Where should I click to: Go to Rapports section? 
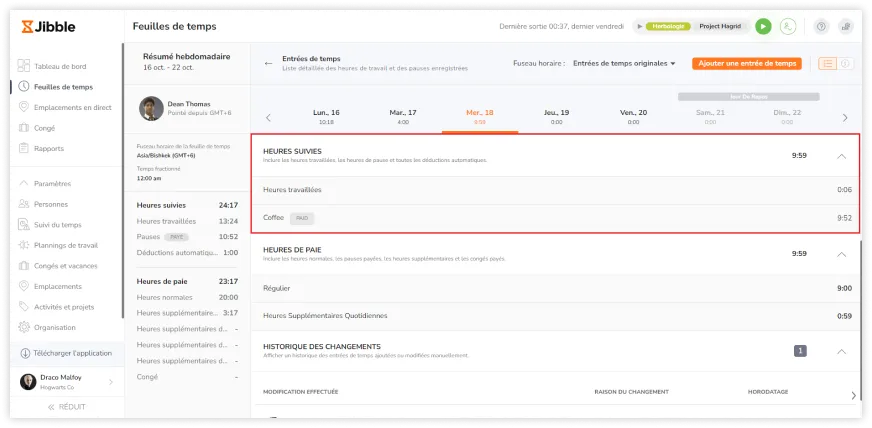(48, 148)
